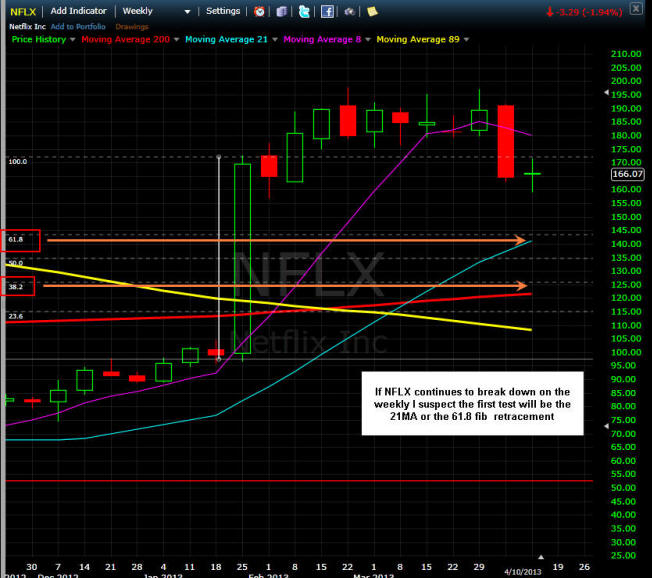Click the Moving Average 8 label
Image resolution: width=652 pixels, height=578 pixels.
[x=322, y=40]
